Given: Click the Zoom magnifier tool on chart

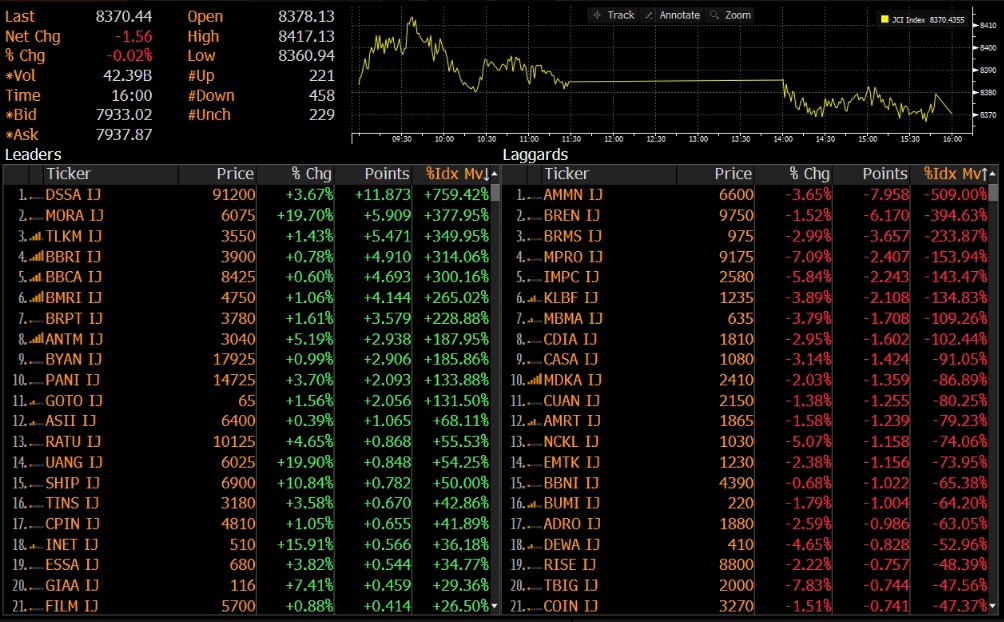Looking at the screenshot, I should pos(729,15).
